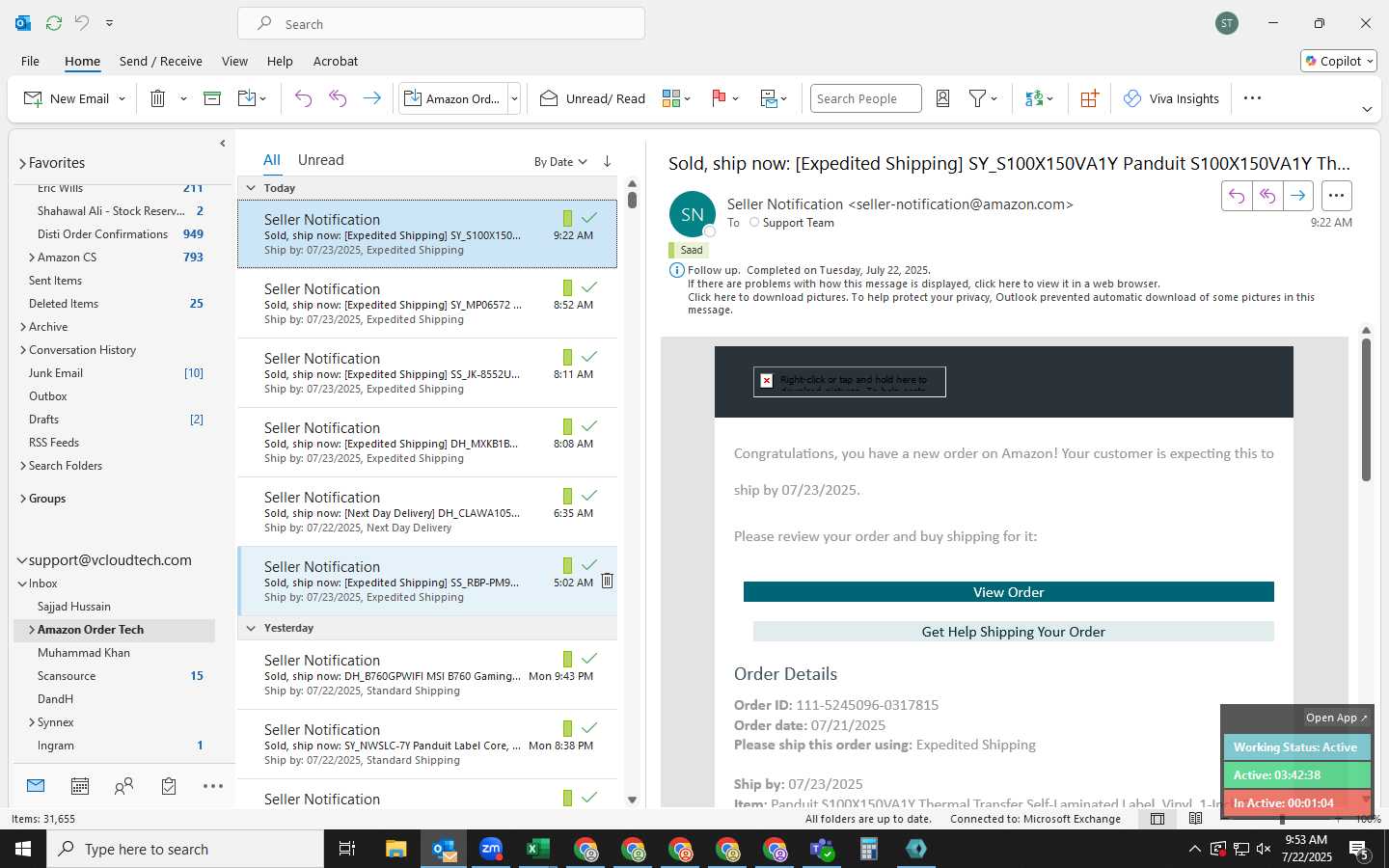1389x868 pixels.
Task: Open the reading pane more actions ellipsis
Action: click(1336, 196)
